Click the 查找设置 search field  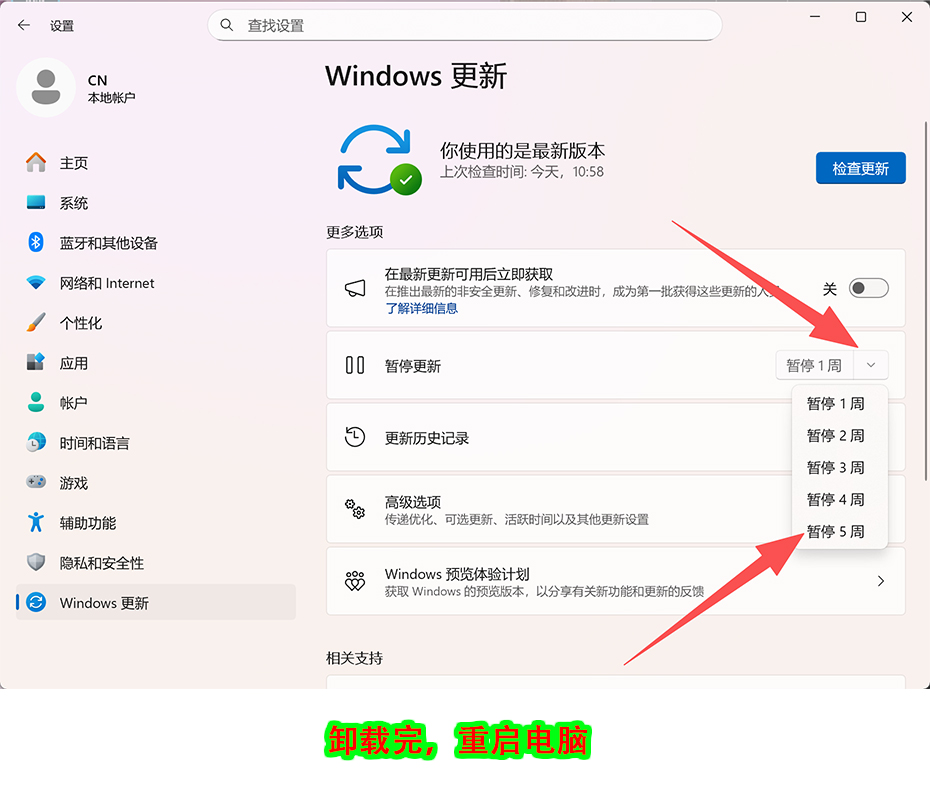(465, 25)
